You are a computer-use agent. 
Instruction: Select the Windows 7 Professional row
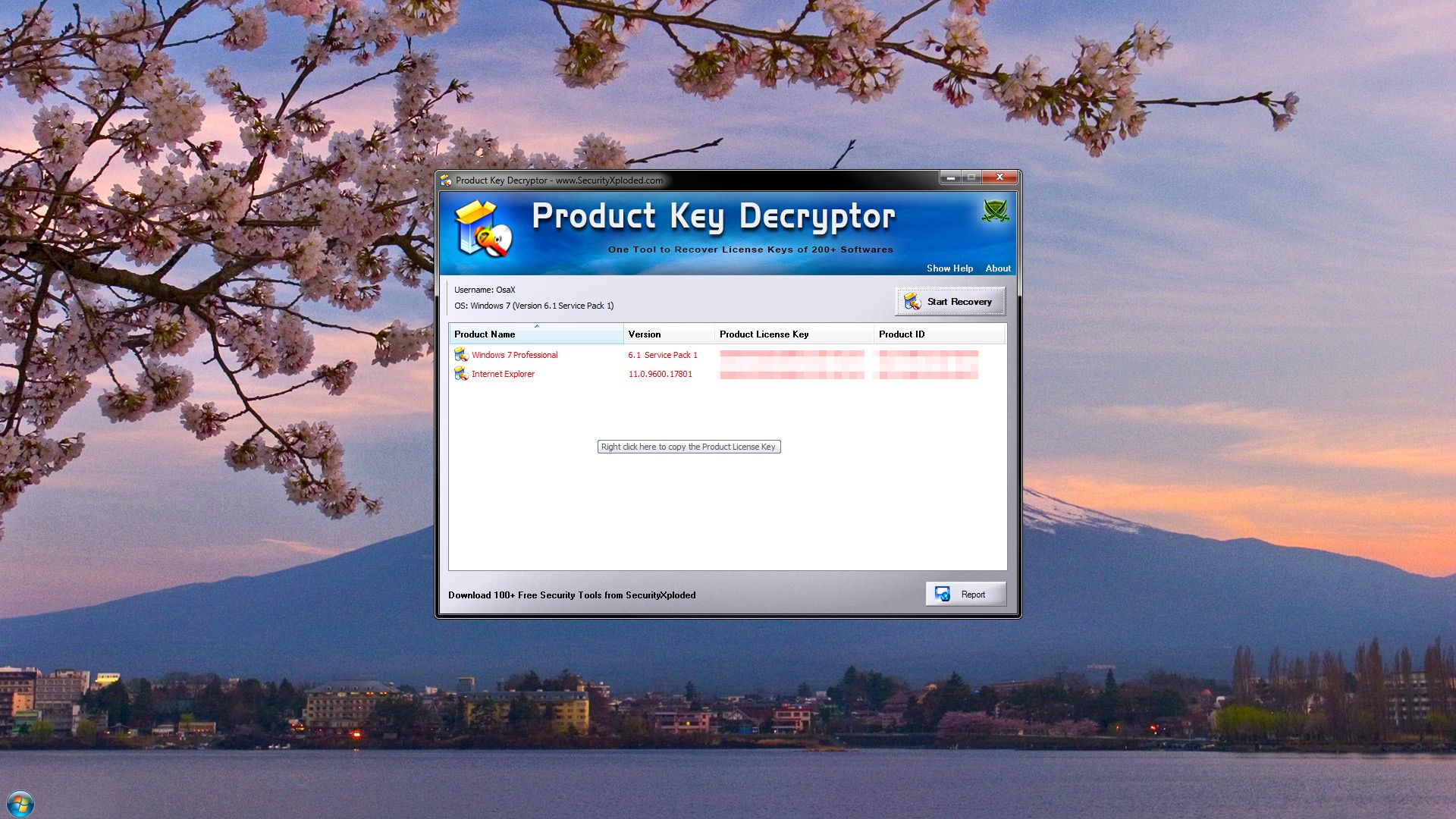click(x=514, y=354)
